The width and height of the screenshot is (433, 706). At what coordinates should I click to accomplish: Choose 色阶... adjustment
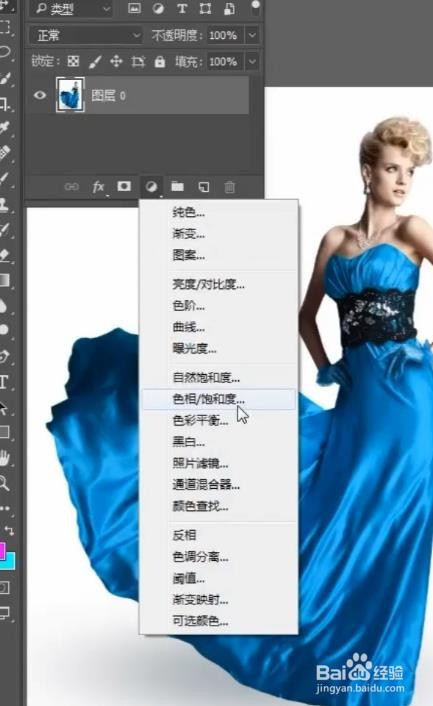[218, 306]
